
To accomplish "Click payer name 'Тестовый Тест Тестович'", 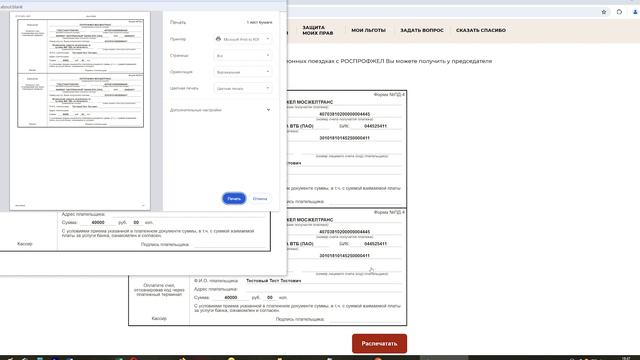I will click(x=273, y=281).
